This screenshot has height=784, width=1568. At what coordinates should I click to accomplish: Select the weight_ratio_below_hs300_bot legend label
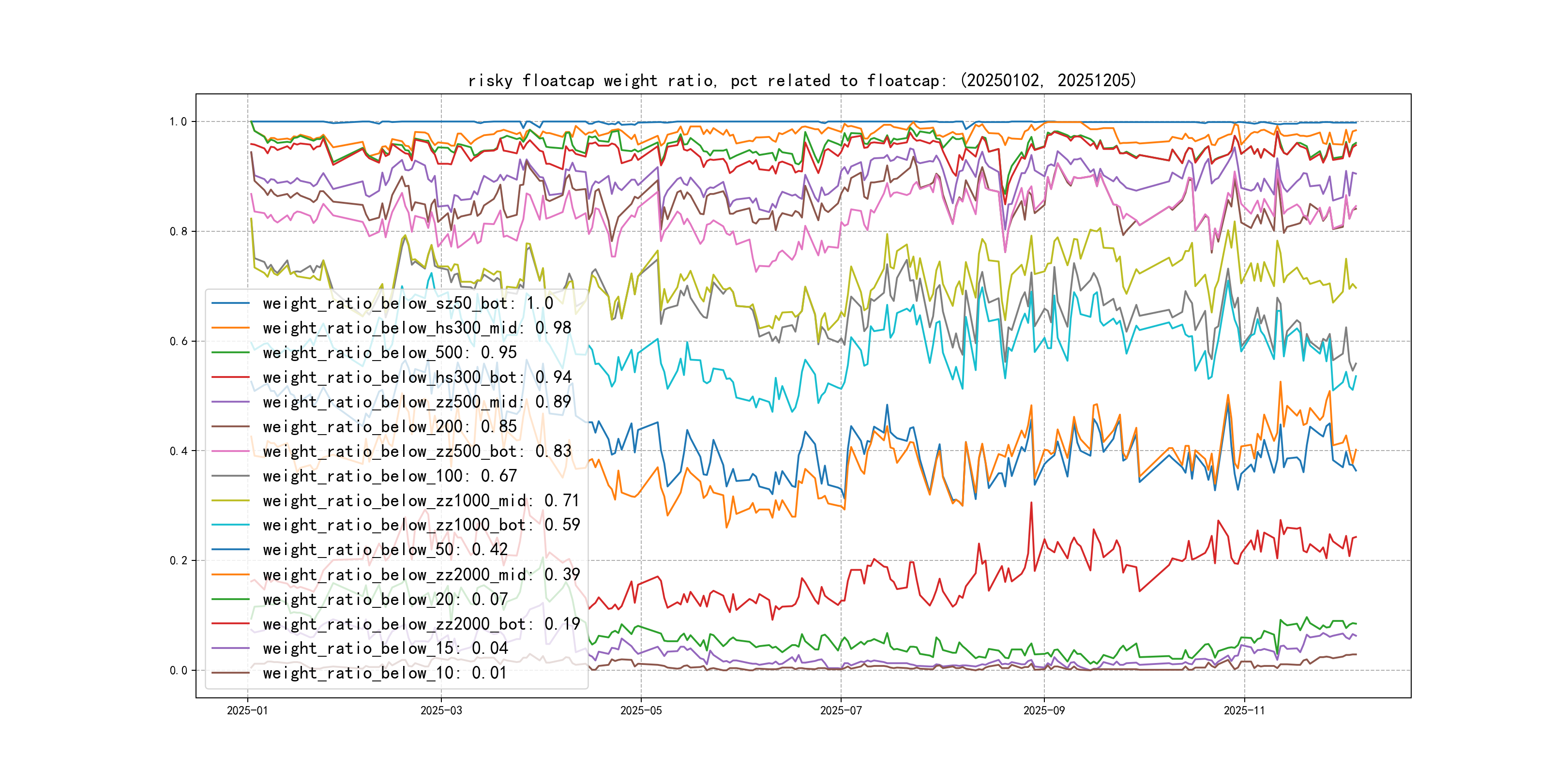pos(416,377)
